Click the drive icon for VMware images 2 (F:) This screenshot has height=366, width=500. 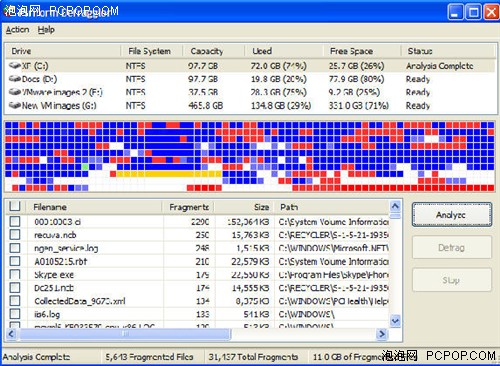15,92
